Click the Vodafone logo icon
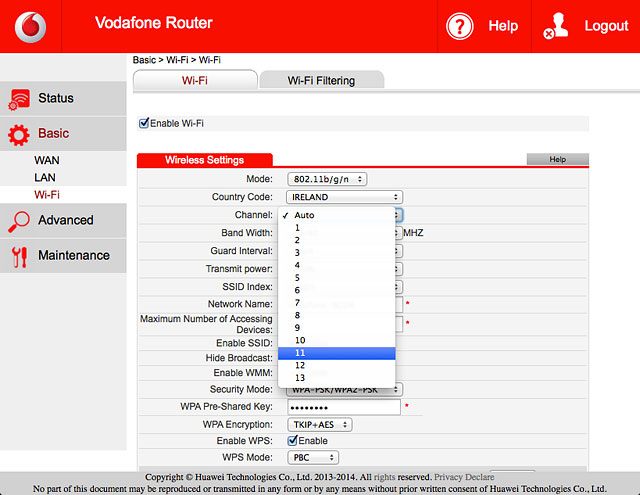 pyautogui.click(x=31, y=27)
